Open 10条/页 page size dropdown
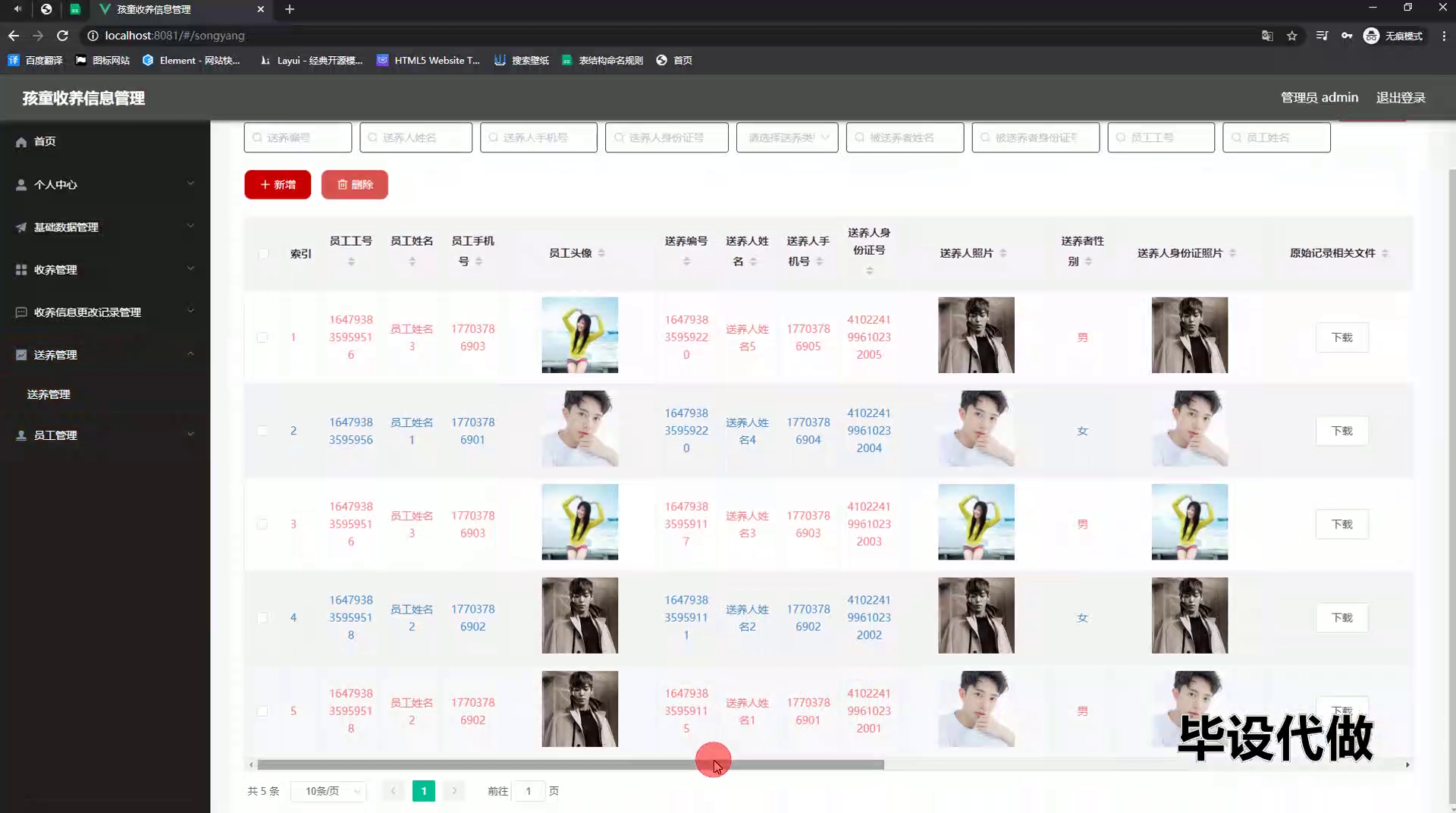This screenshot has height=813, width=1456. click(328, 791)
